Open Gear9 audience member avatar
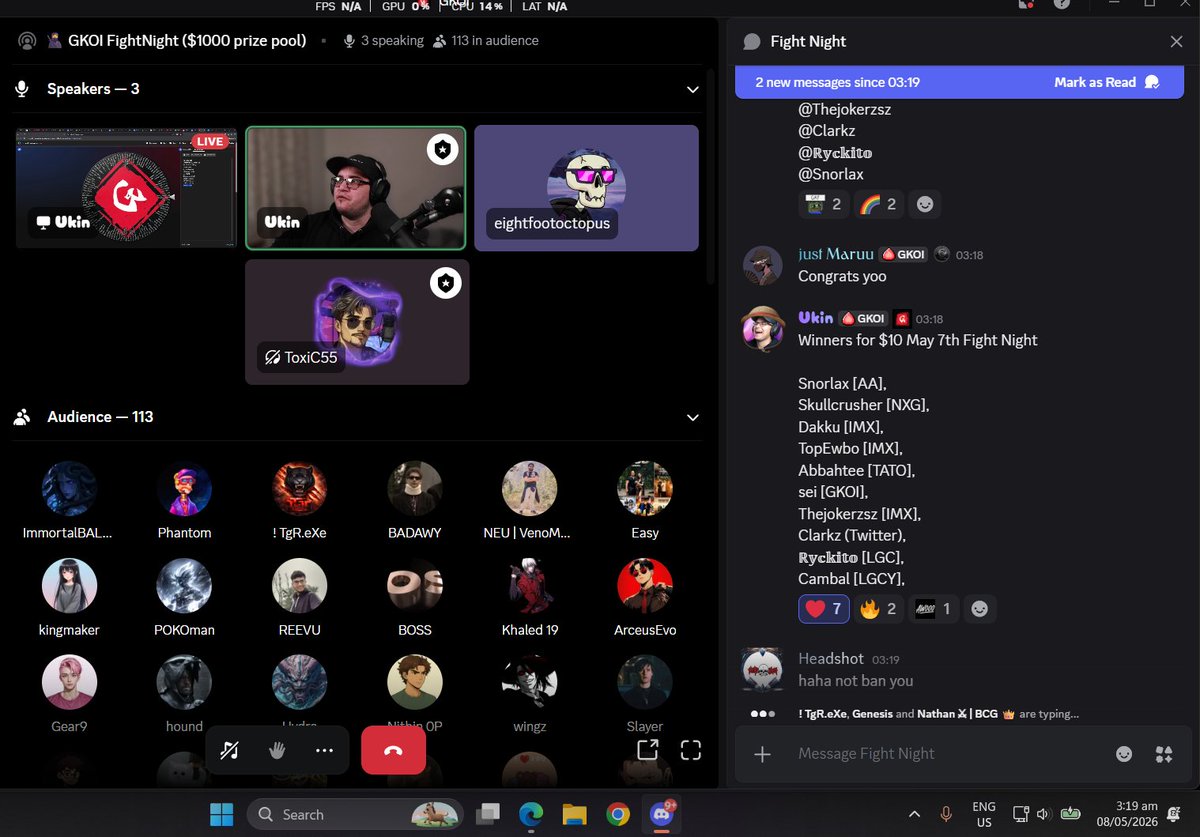The image size is (1200, 837). point(69,683)
